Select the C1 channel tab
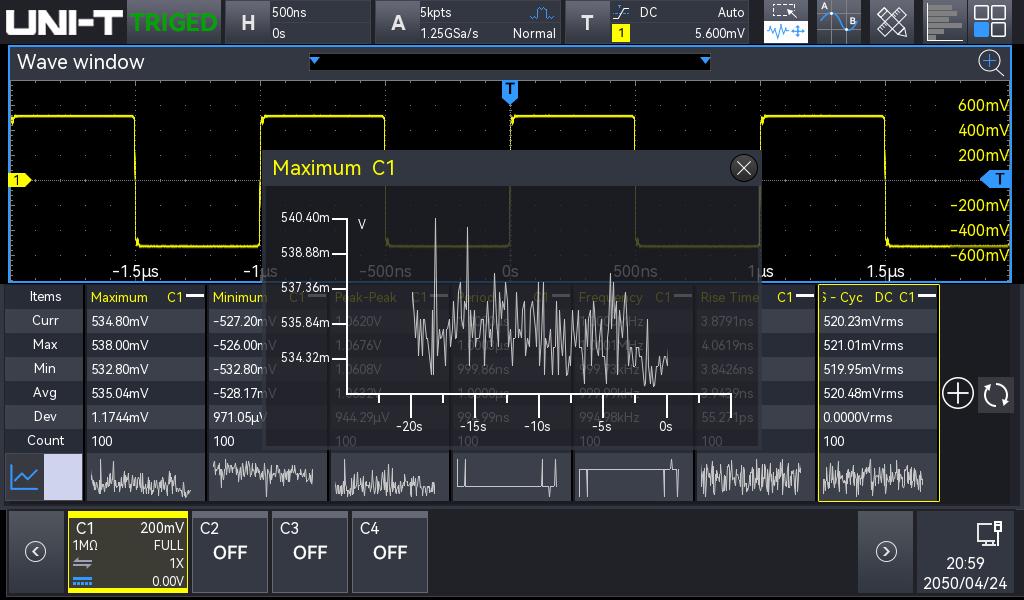This screenshot has height=600, width=1024. [x=128, y=552]
